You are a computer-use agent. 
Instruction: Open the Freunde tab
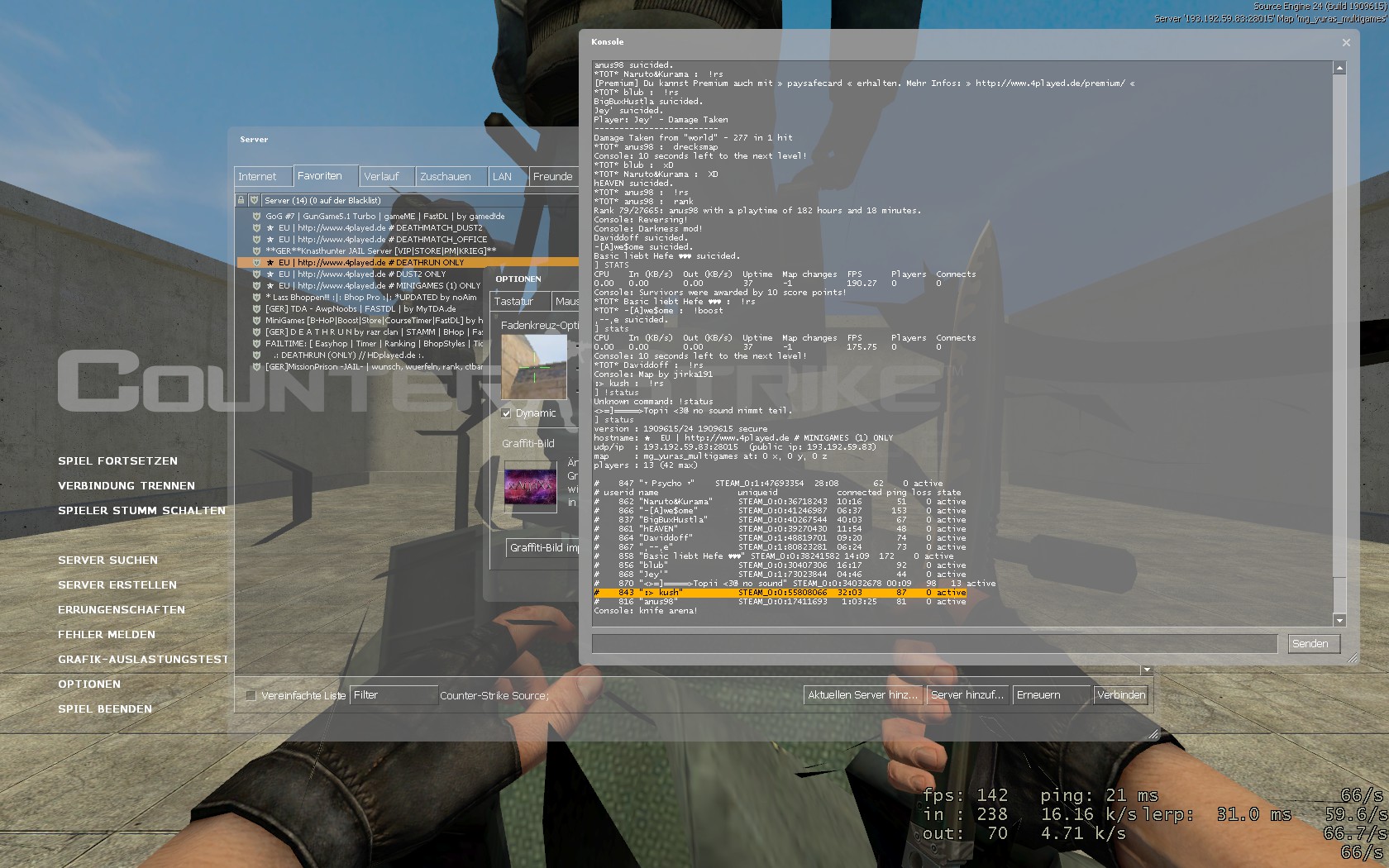554,177
